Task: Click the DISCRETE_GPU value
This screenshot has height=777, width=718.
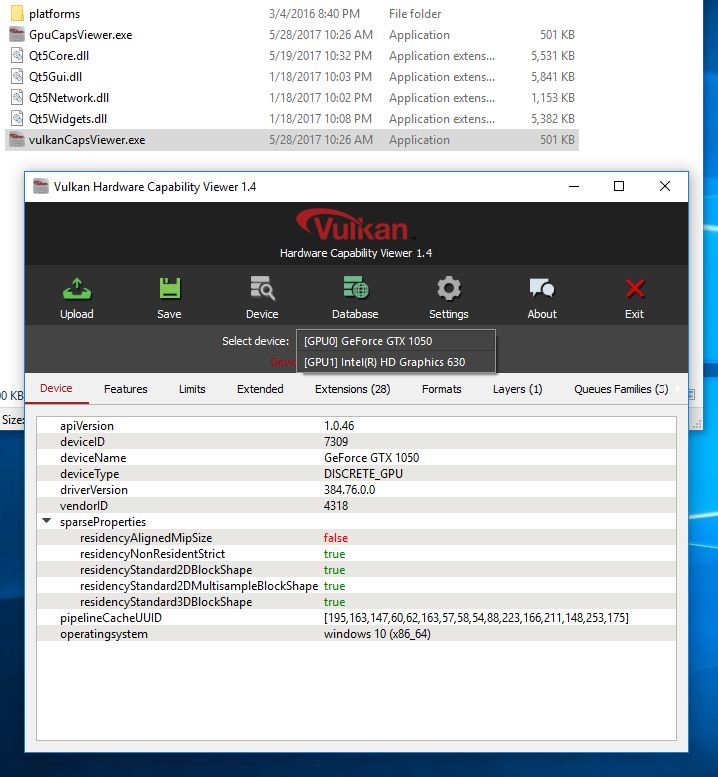Action: (x=363, y=474)
